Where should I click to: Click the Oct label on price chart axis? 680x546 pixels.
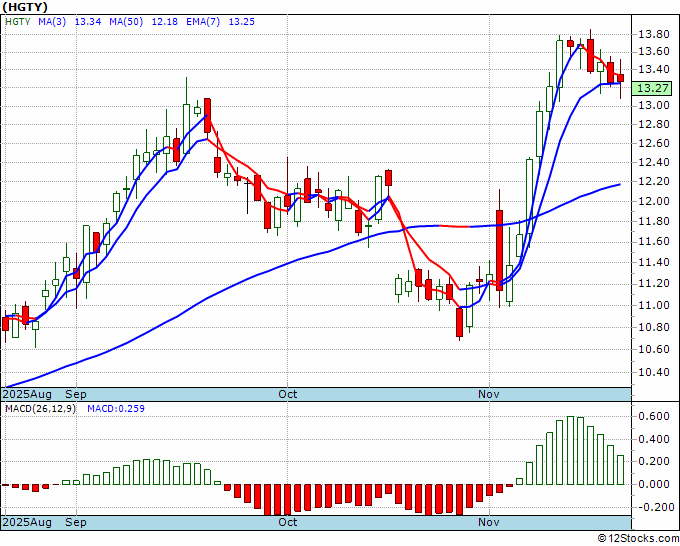(288, 394)
